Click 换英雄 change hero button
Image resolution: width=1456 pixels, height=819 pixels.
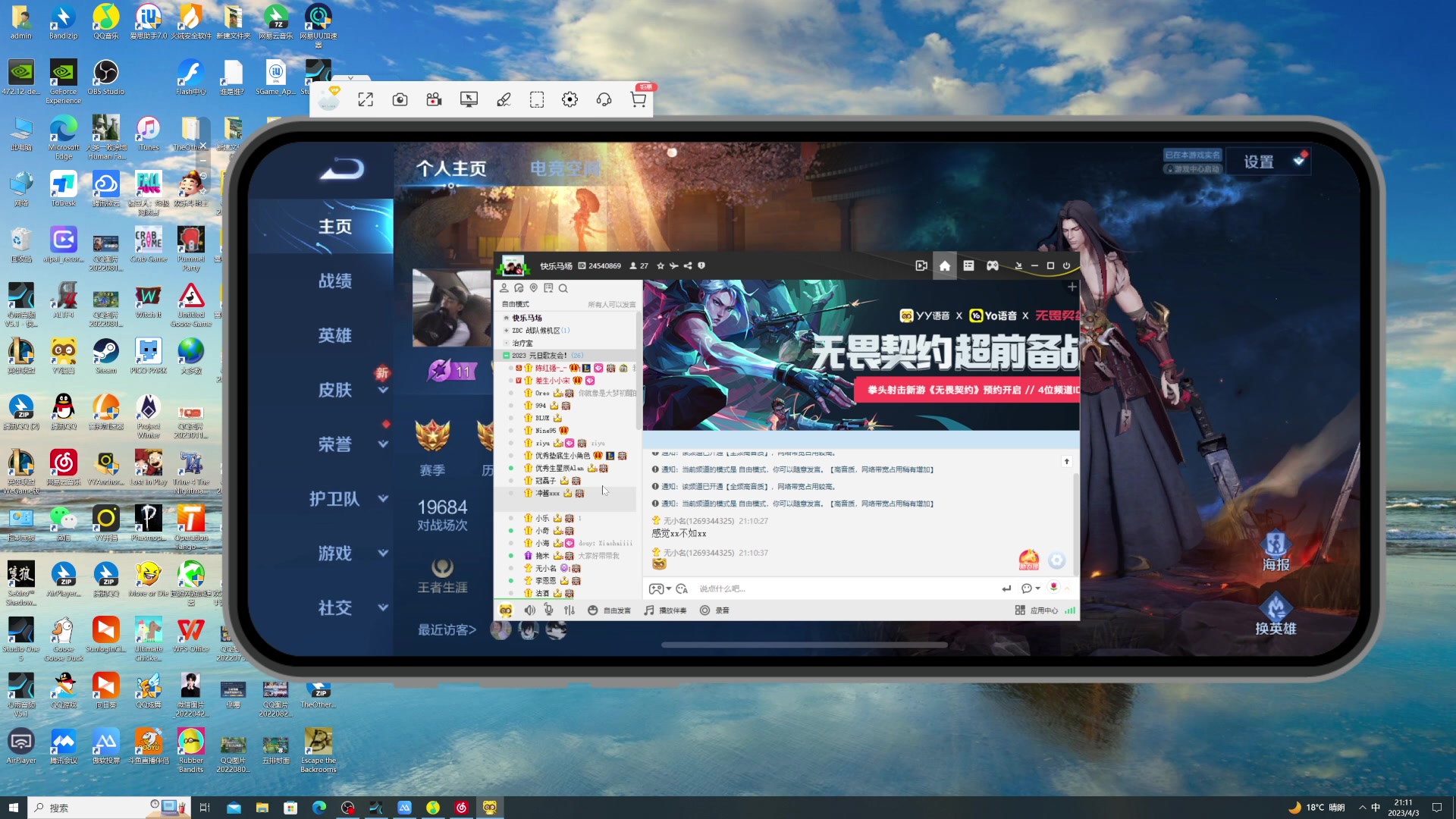[x=1276, y=615]
